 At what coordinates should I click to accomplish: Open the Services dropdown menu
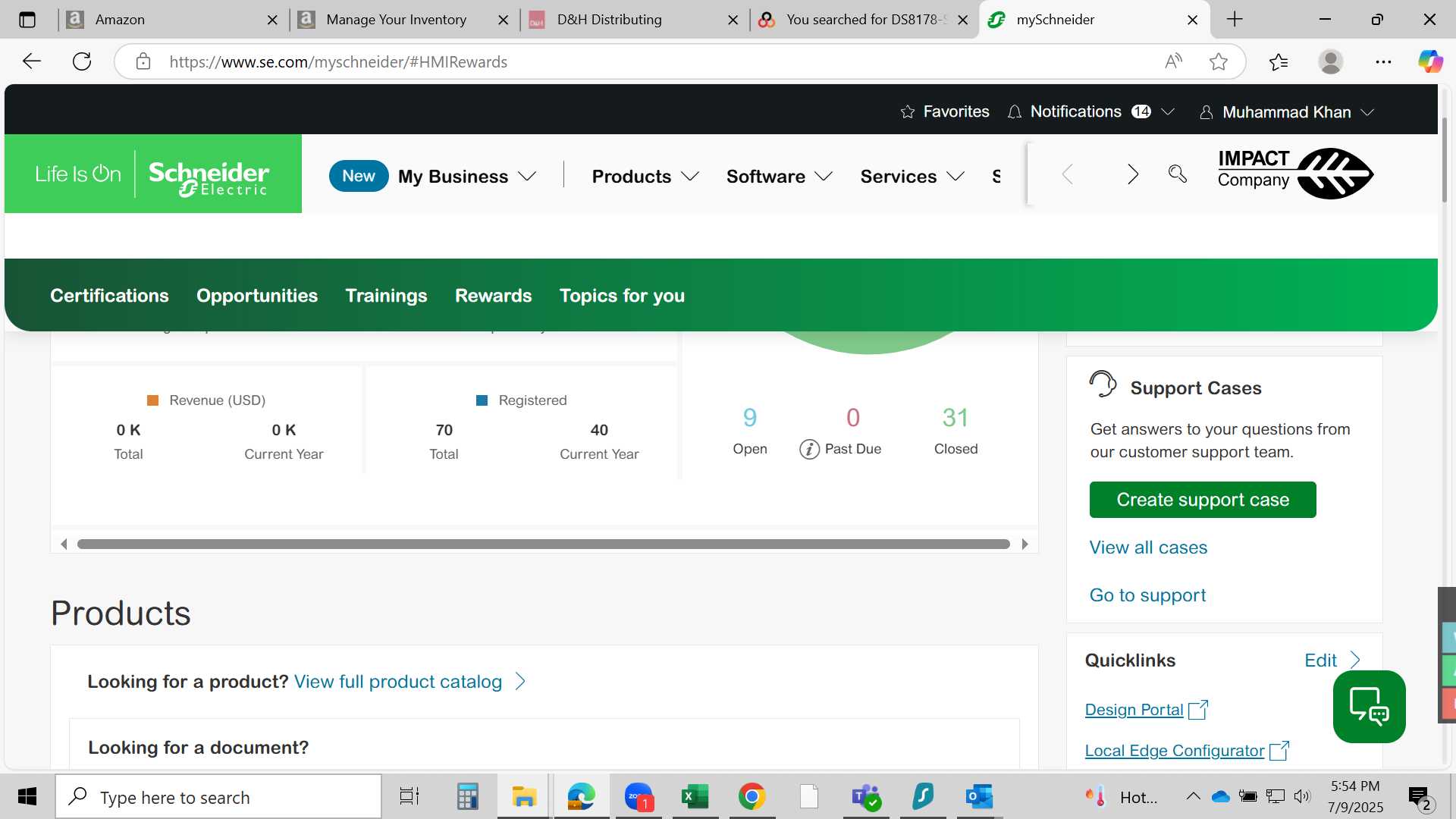(x=912, y=177)
